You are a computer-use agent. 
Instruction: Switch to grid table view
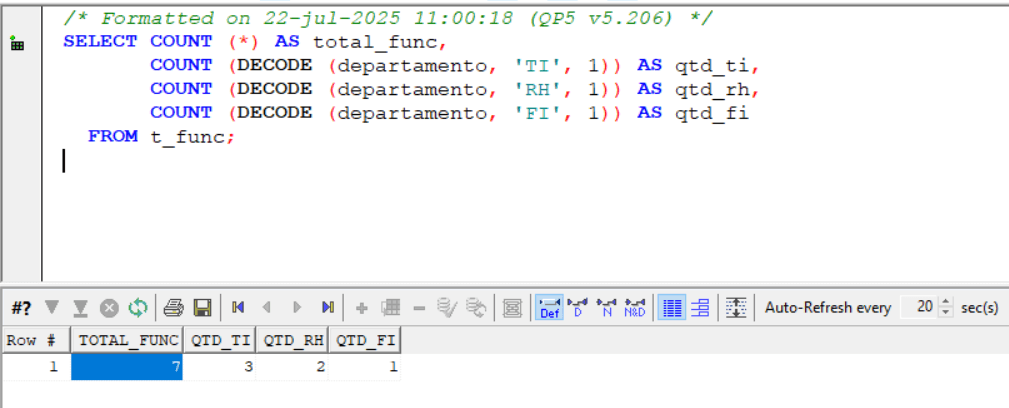[673, 308]
